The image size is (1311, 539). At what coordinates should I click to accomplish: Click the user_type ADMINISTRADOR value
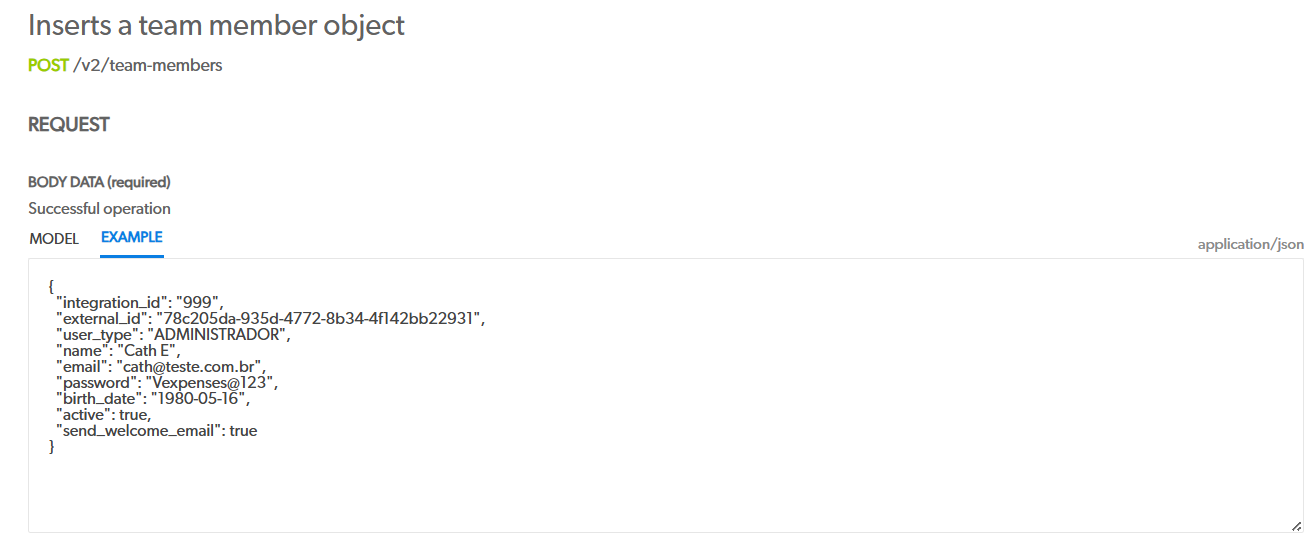pyautogui.click(x=217, y=335)
